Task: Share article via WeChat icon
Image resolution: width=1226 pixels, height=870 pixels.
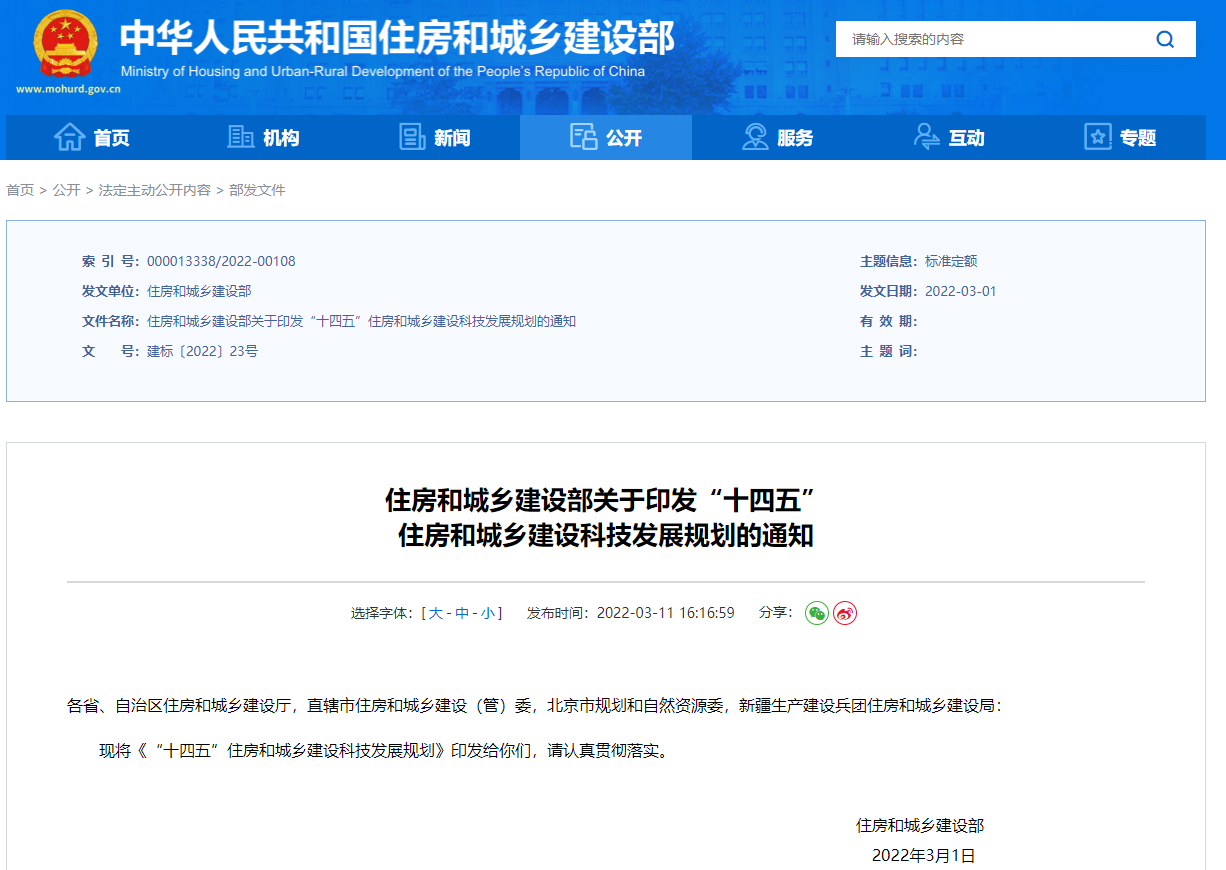Action: pos(817,613)
